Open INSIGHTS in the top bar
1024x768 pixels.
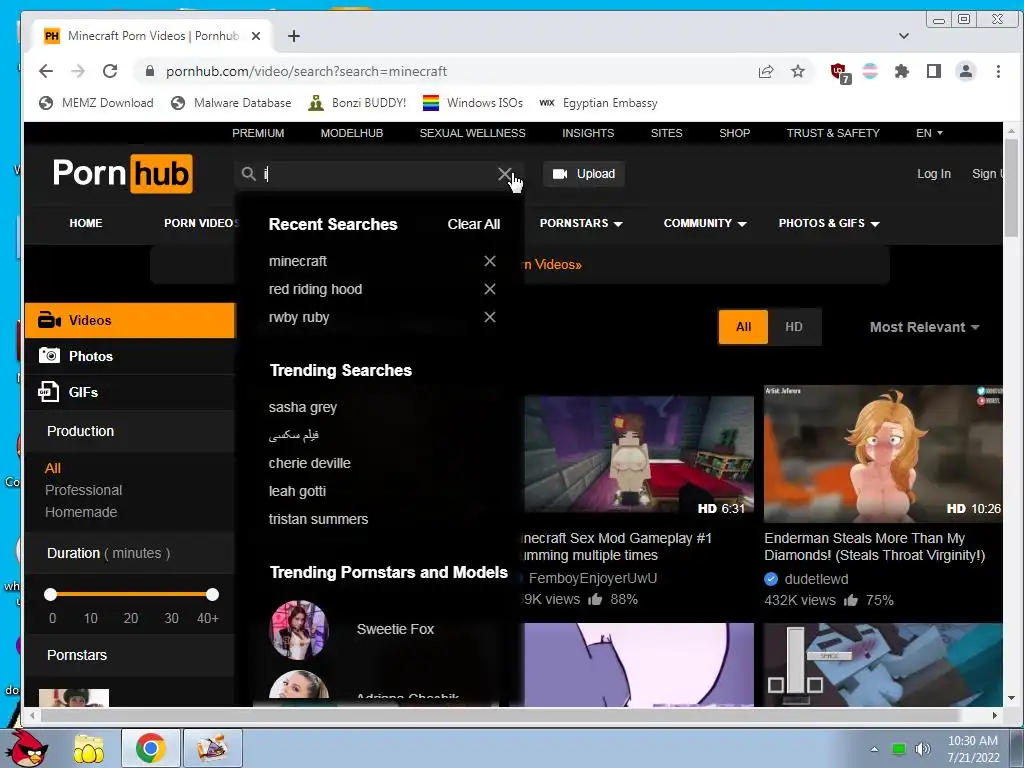click(588, 133)
